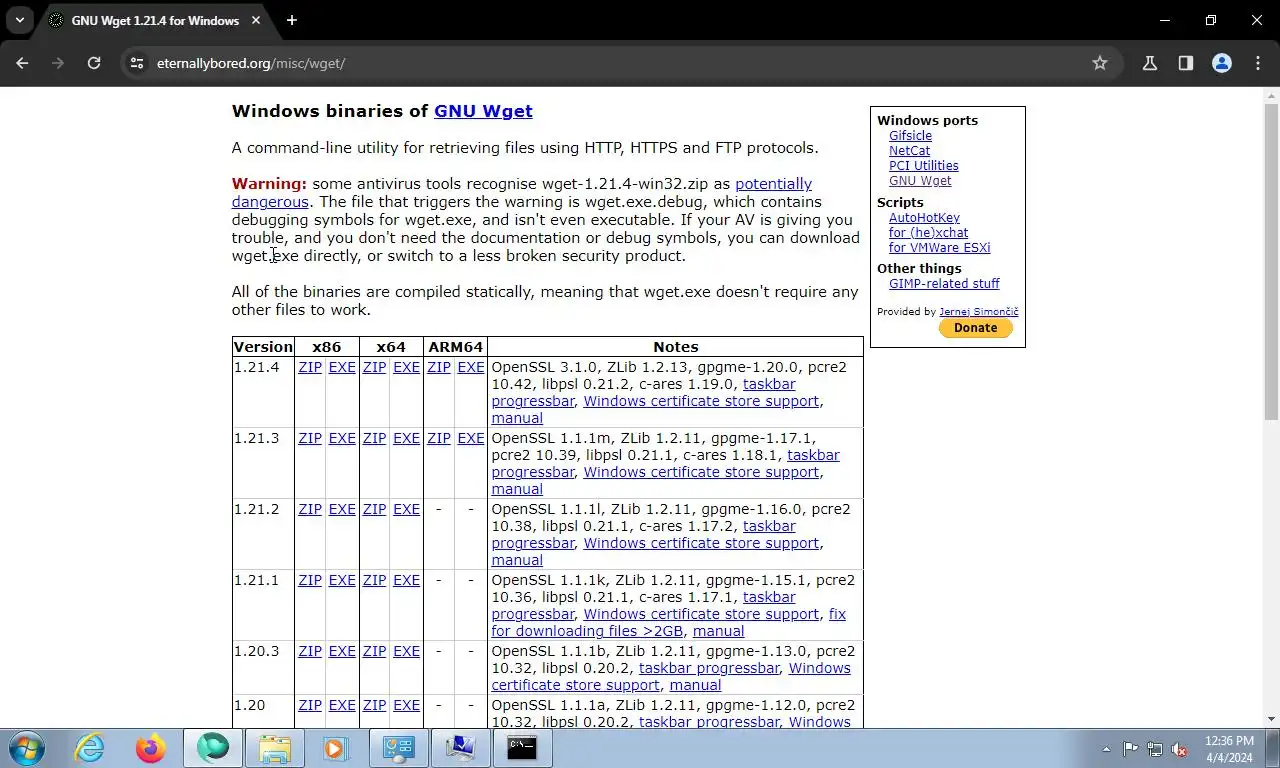Viewport: 1280px width, 768px height.
Task: Download 1.21.3 x64 EXE
Action: [x=406, y=438]
